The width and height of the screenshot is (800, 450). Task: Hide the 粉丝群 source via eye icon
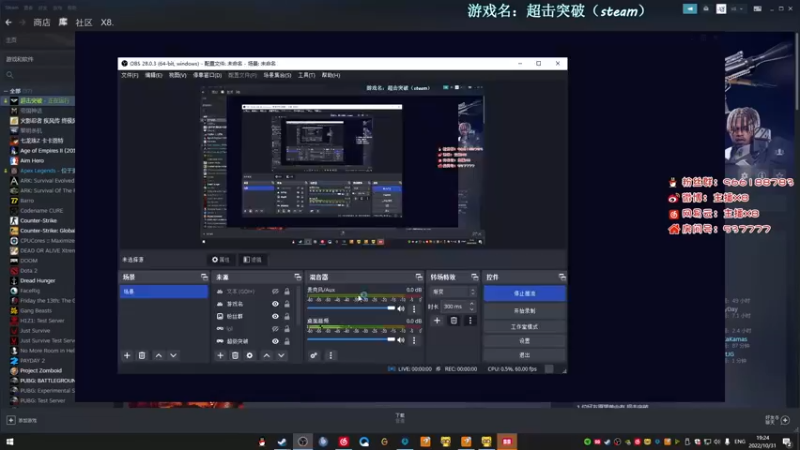[275, 316]
